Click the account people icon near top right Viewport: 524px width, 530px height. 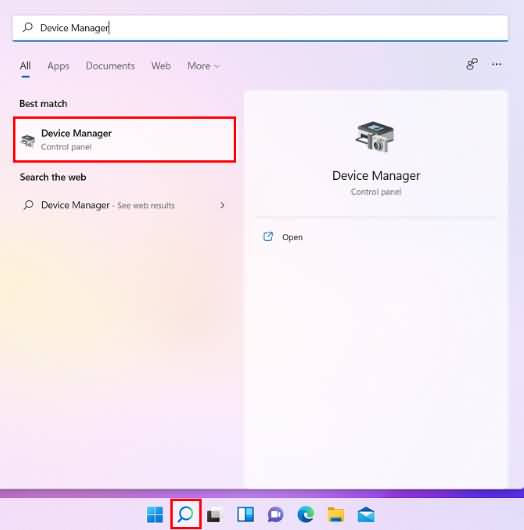(472, 64)
